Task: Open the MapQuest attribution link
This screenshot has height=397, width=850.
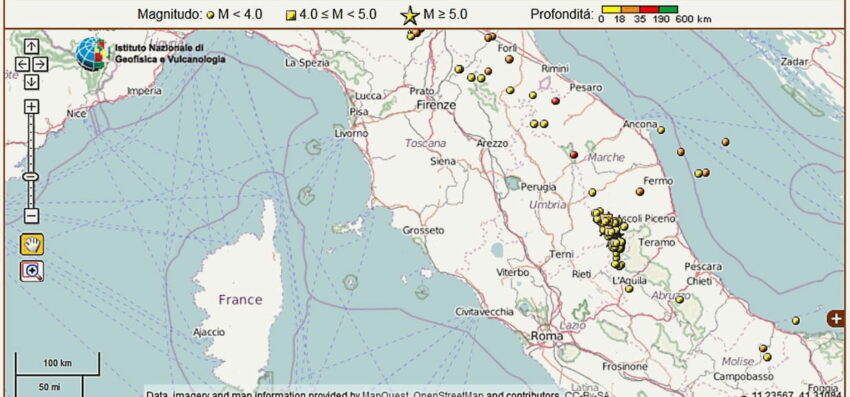Action: 385,394
